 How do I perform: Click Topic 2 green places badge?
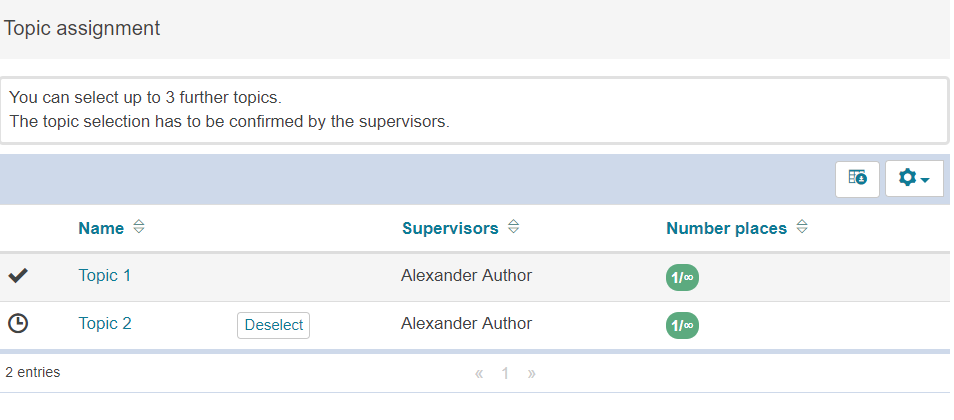point(682,325)
